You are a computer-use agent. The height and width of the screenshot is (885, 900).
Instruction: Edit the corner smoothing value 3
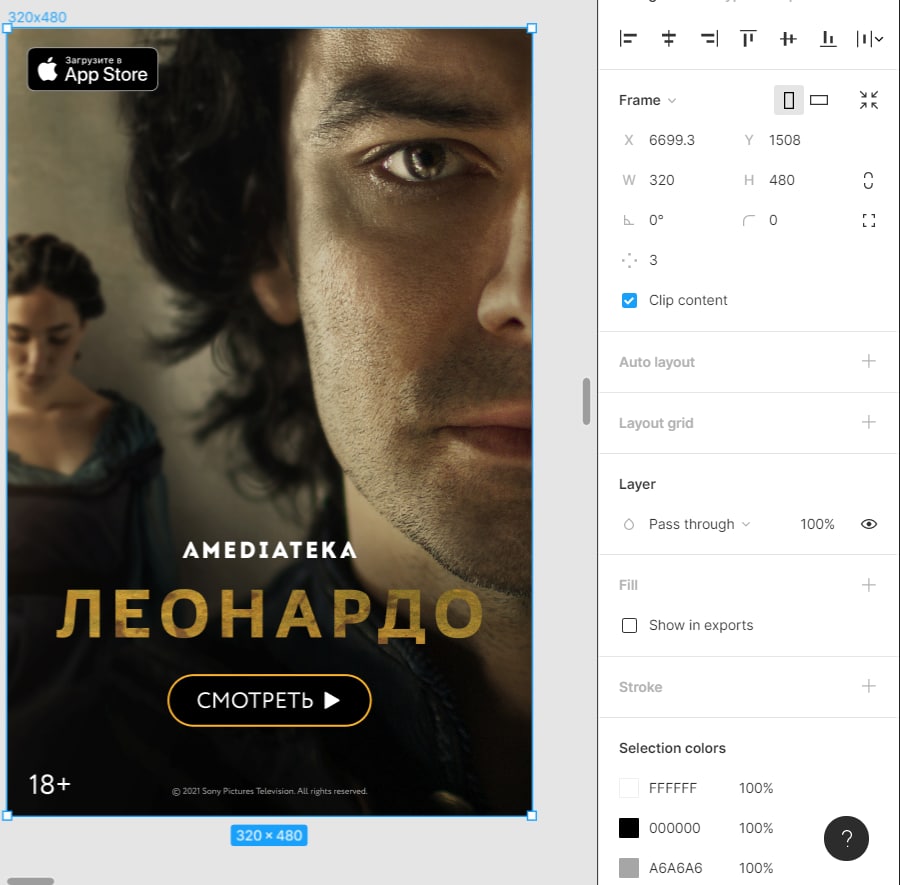click(653, 260)
